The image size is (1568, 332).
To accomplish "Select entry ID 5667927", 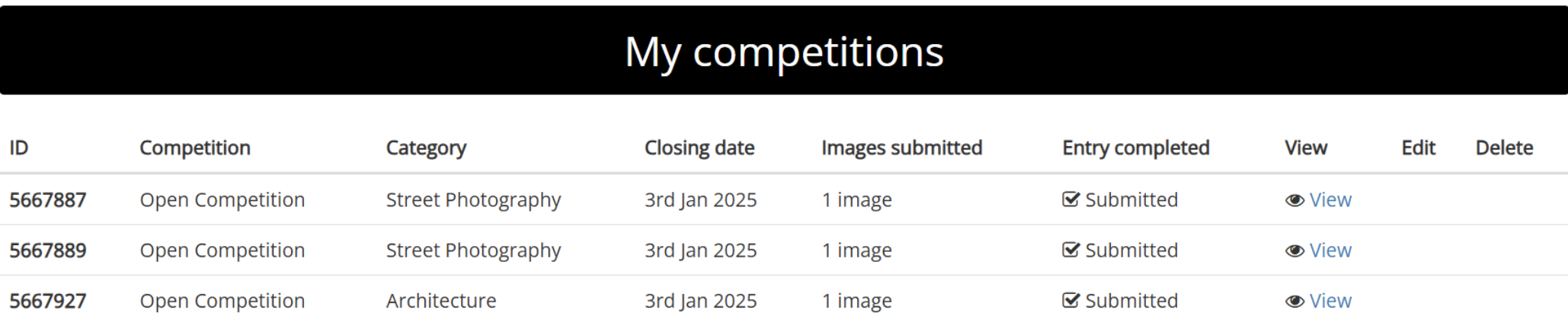I will (x=48, y=301).
